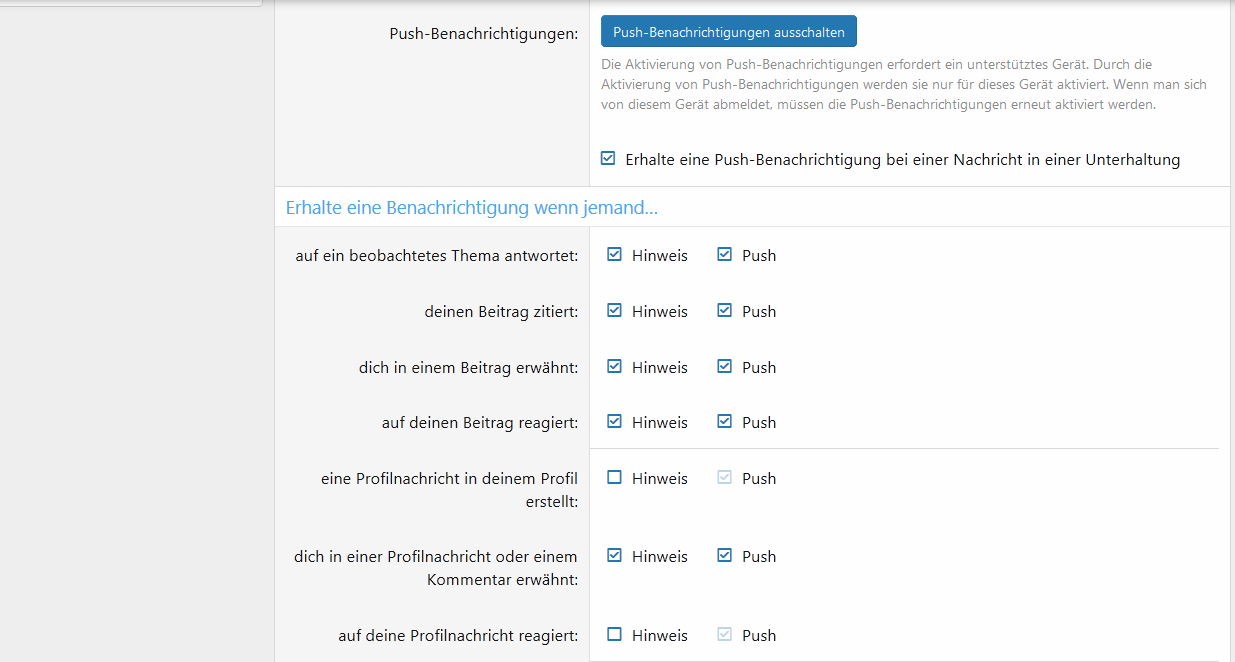This screenshot has height=662, width=1235.
Task: Turn off Hinweis for auf deinen Beitrag reagiert
Action: 615,422
